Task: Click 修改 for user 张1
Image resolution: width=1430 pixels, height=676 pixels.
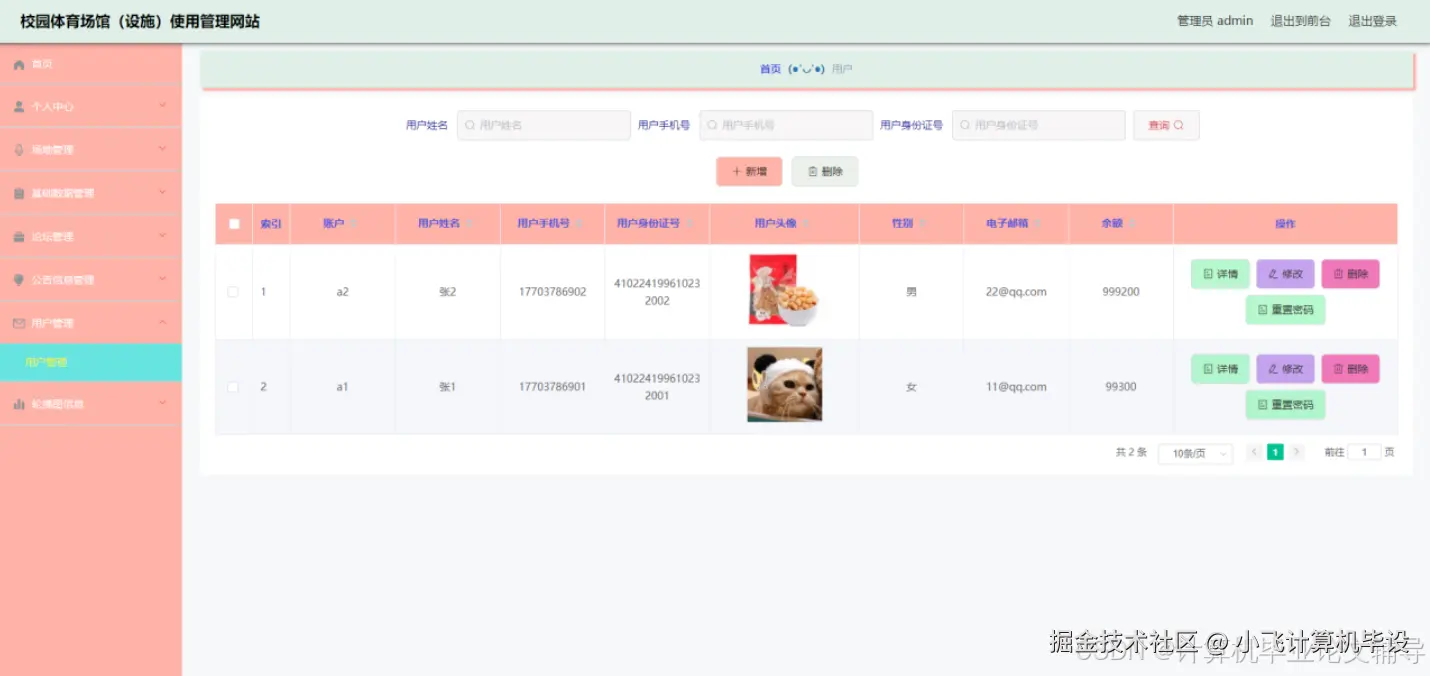Action: point(1285,369)
